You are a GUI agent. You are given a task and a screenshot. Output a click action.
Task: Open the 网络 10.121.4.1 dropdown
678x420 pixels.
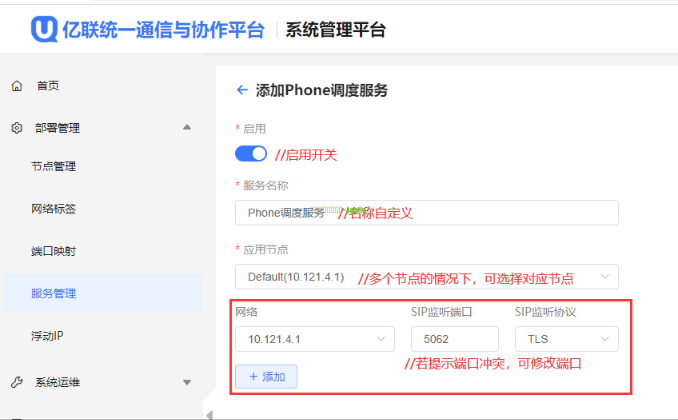click(313, 340)
